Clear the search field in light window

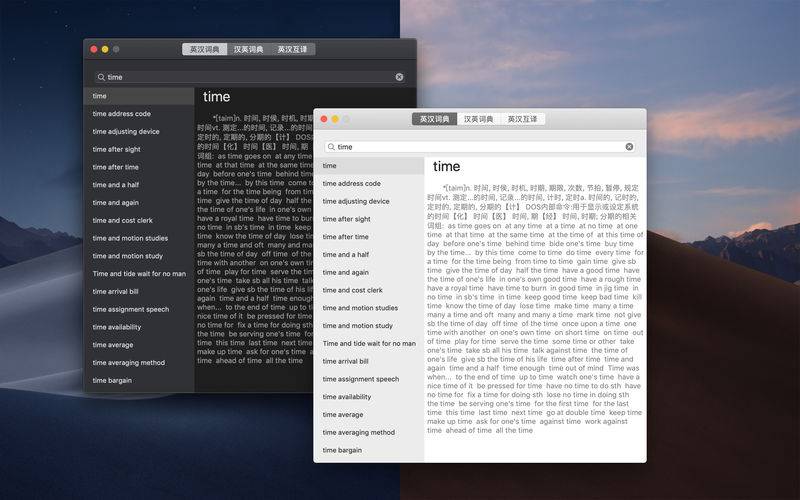[x=629, y=147]
